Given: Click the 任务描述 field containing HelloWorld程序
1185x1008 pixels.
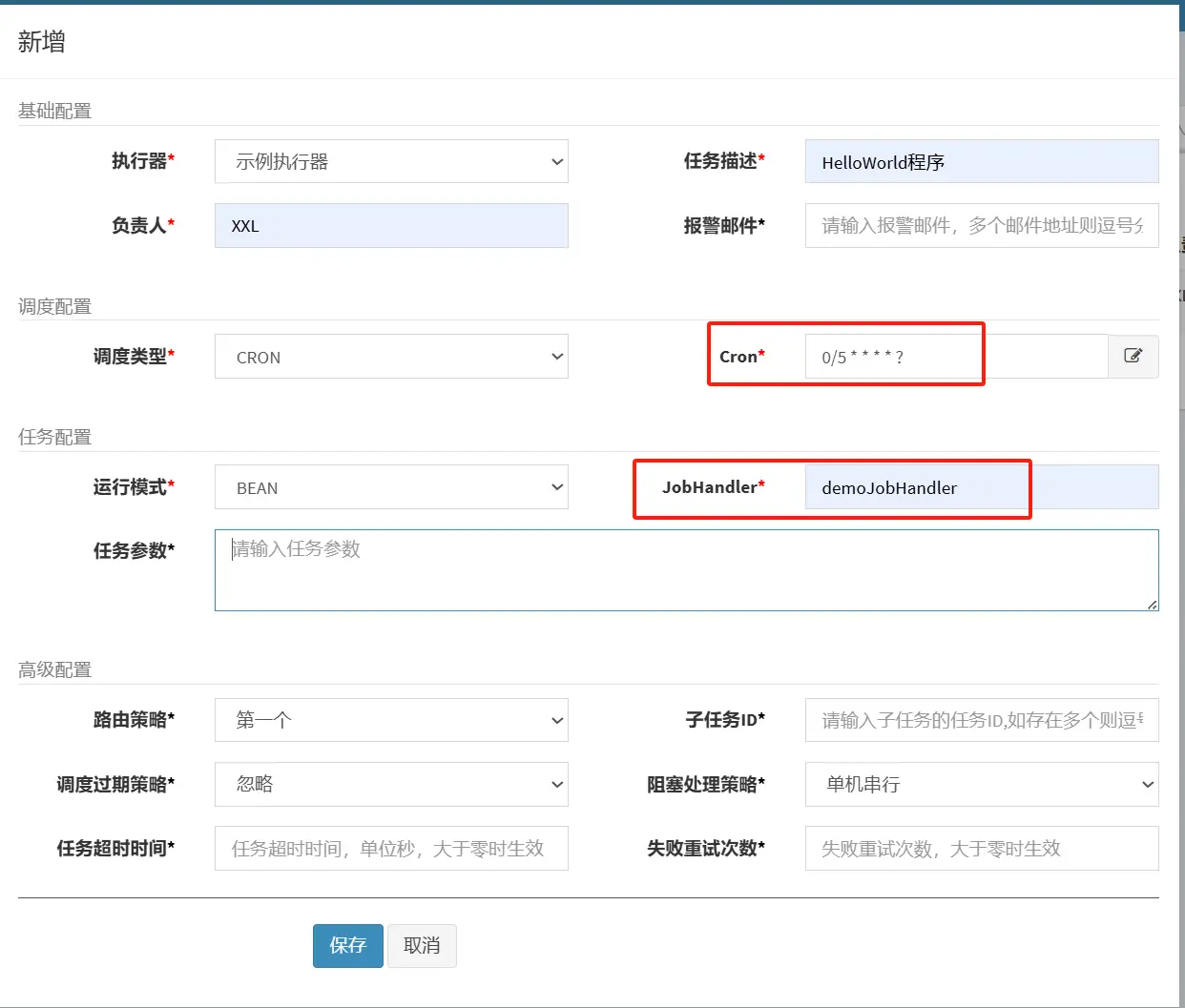Looking at the screenshot, I should pyautogui.click(x=981, y=161).
